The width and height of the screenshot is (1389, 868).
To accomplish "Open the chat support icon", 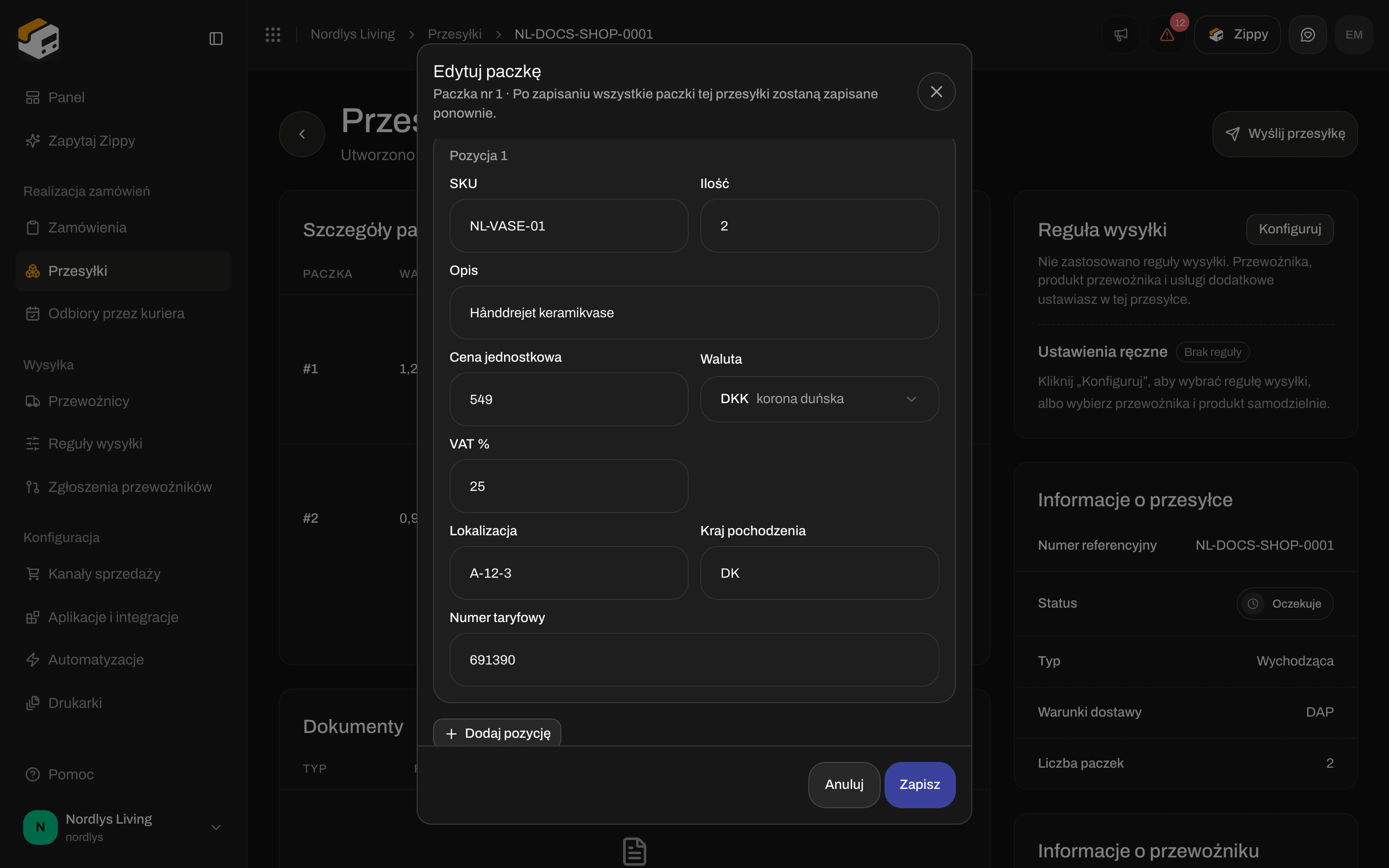I will 1307,34.
